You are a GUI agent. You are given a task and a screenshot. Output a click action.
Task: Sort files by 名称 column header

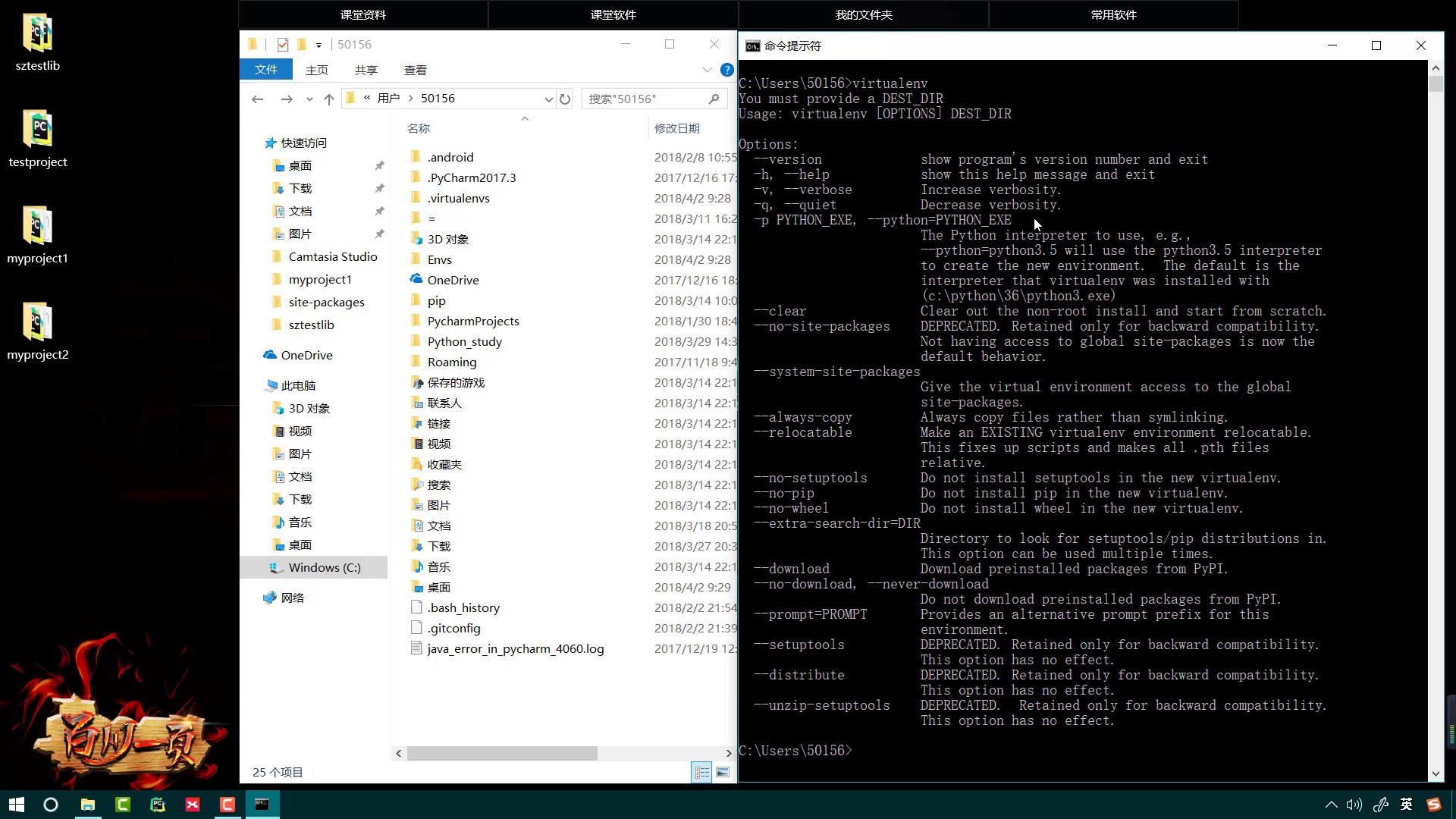tap(419, 128)
